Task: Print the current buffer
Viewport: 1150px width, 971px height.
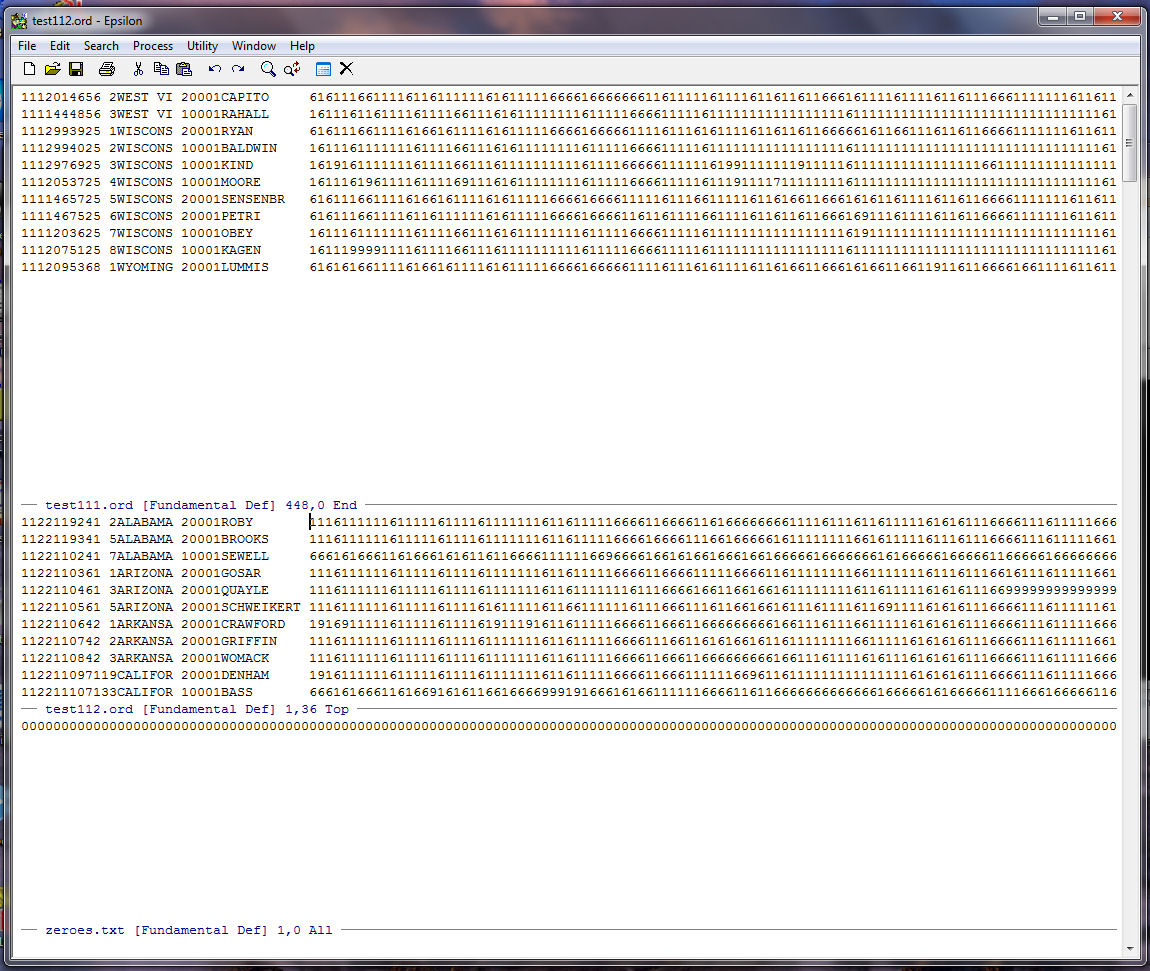Action: click(106, 69)
